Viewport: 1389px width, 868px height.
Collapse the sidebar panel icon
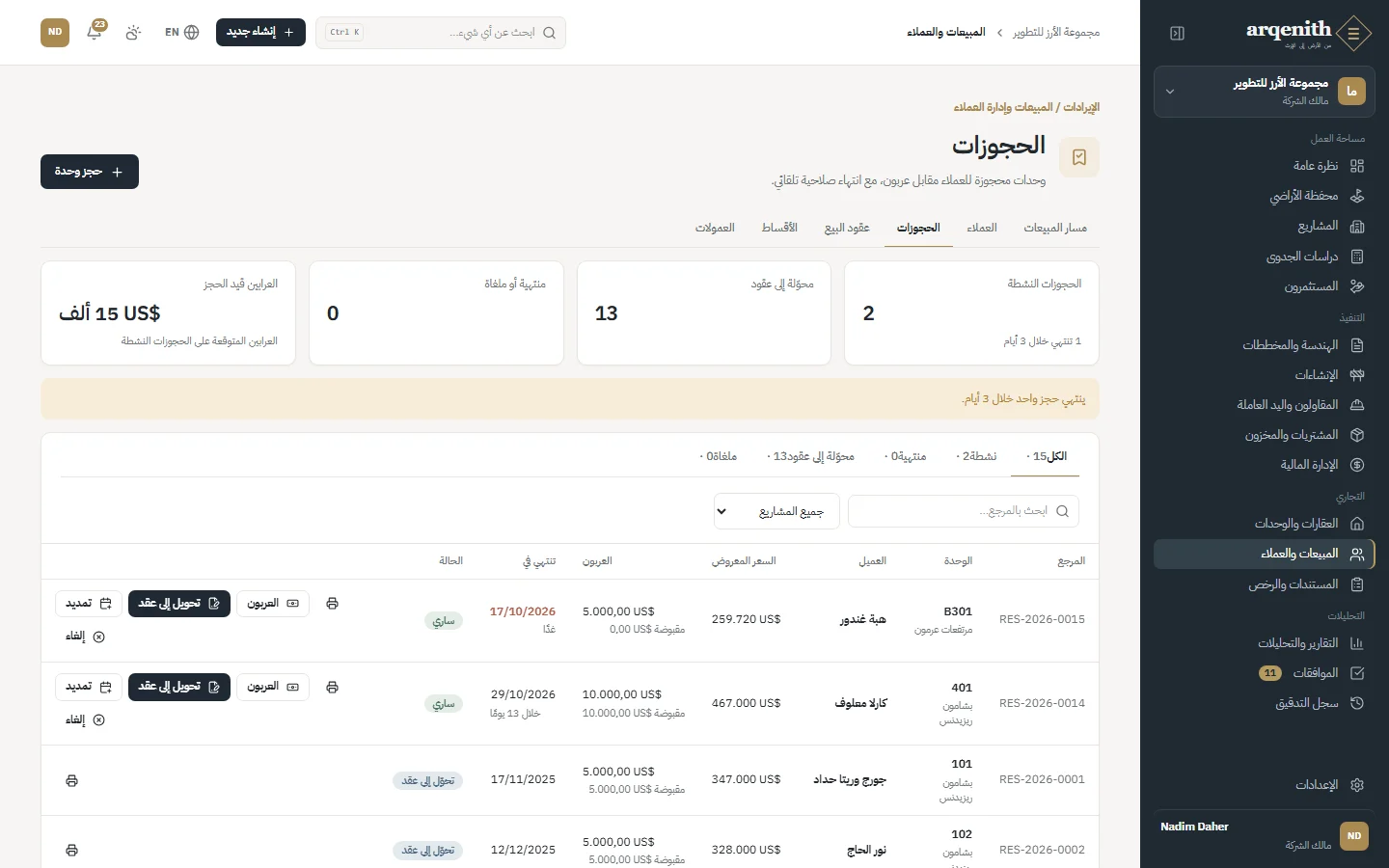coord(1177,33)
